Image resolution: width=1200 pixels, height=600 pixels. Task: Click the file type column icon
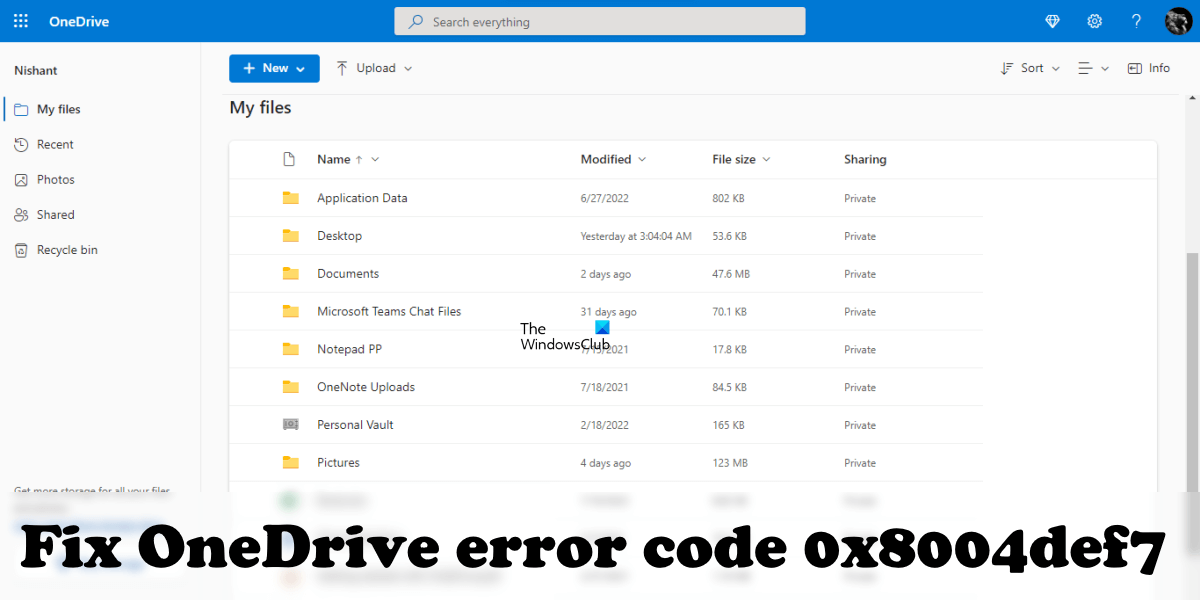(290, 159)
